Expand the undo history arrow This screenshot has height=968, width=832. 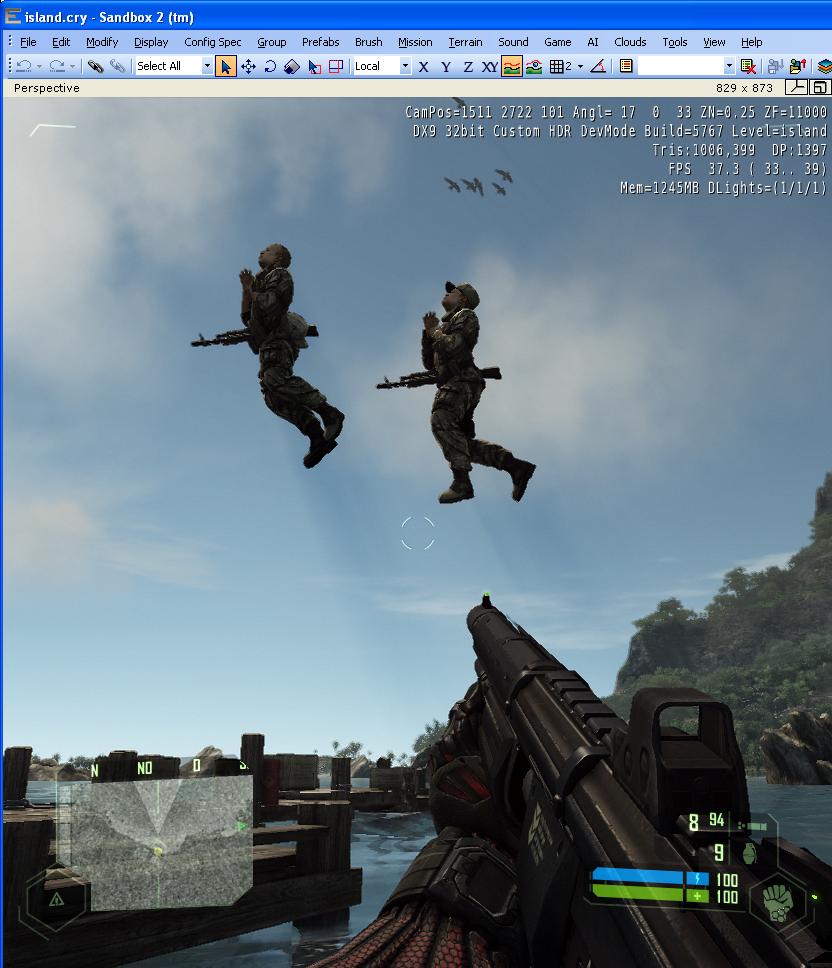40,66
